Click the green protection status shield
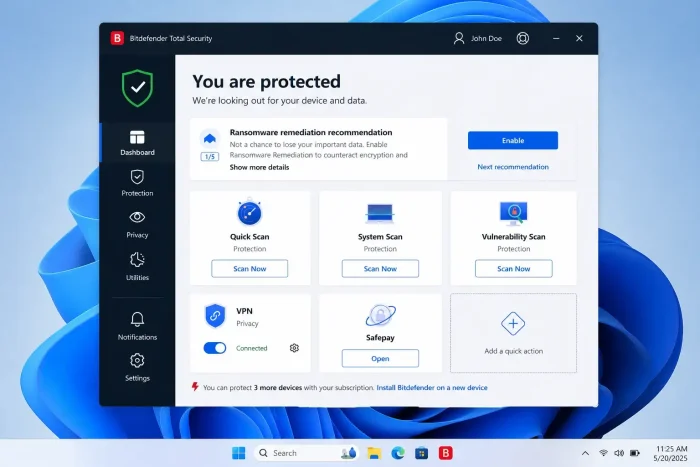 pyautogui.click(x=138, y=88)
